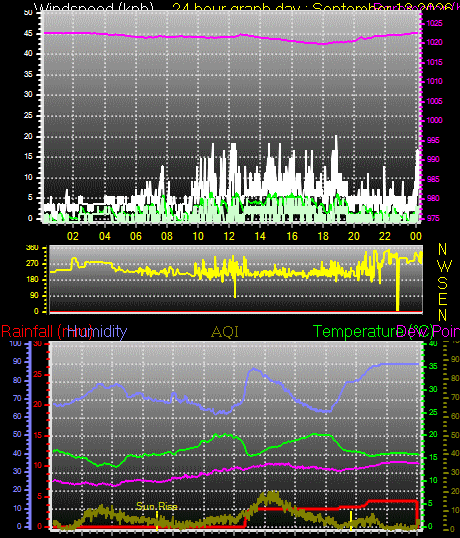The image size is (460, 538).
Task: Click 35 on the green temperature axis
Action: point(433,366)
